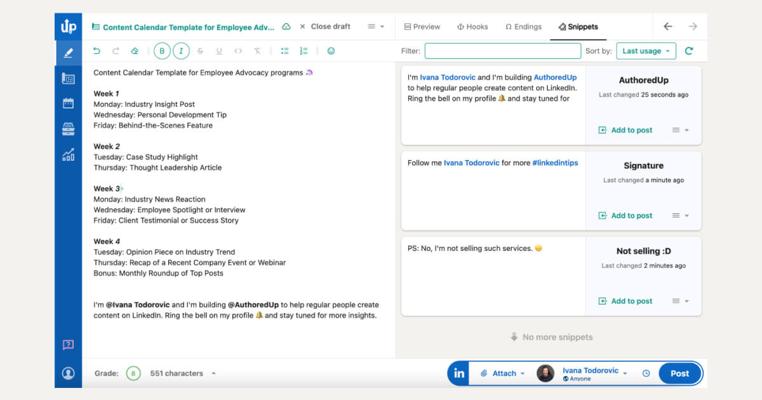Screen dimensions: 762x400
Task: Toggle bold formatting
Action: click(163, 51)
